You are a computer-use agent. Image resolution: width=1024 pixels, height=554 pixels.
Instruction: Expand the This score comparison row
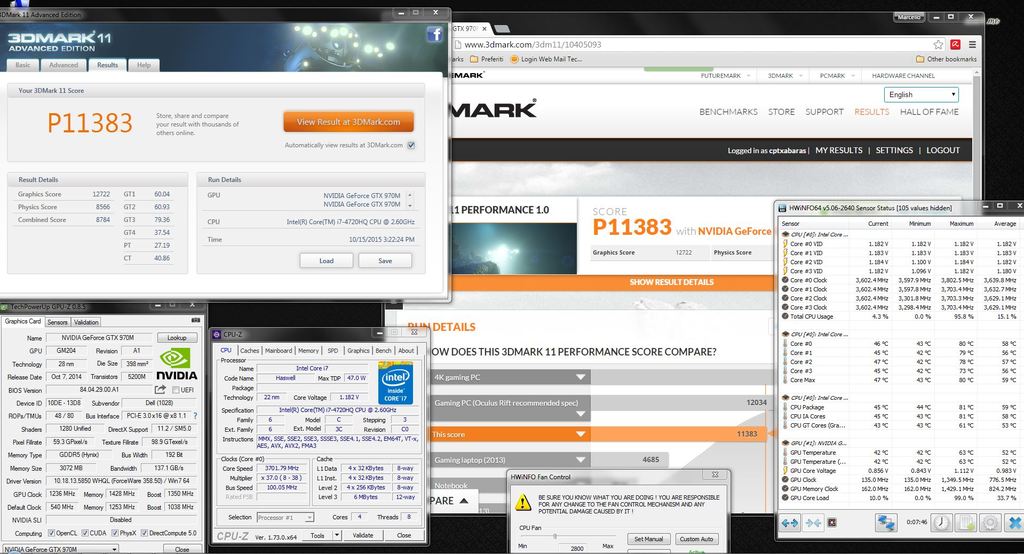tap(581, 434)
